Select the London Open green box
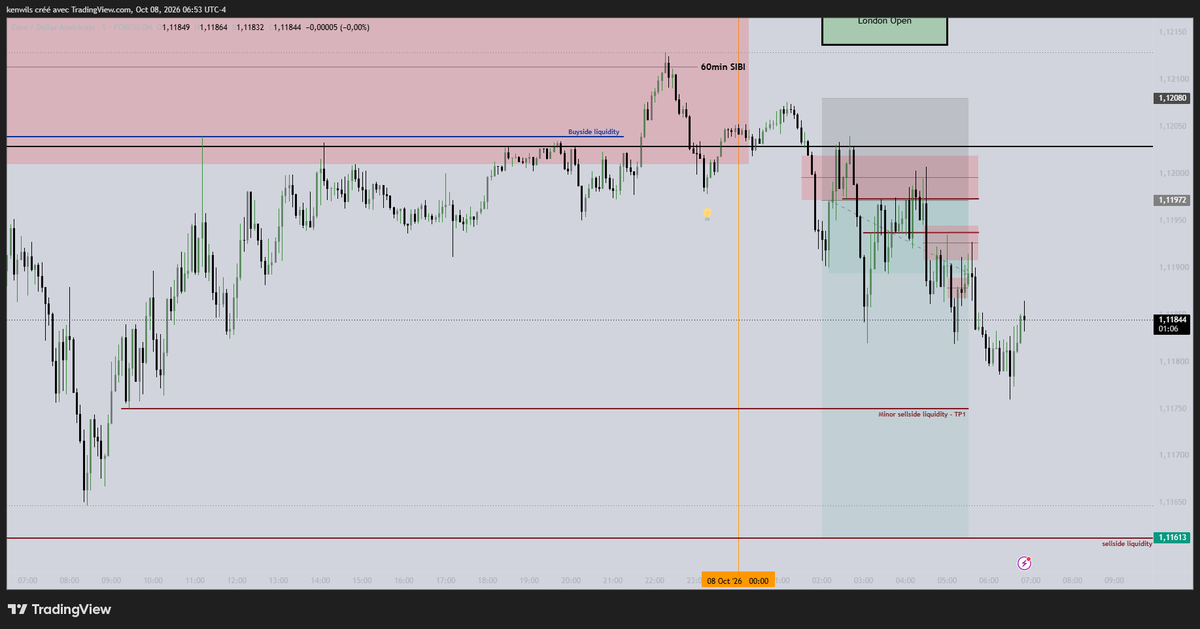This screenshot has width=1200, height=629. (x=884, y=29)
